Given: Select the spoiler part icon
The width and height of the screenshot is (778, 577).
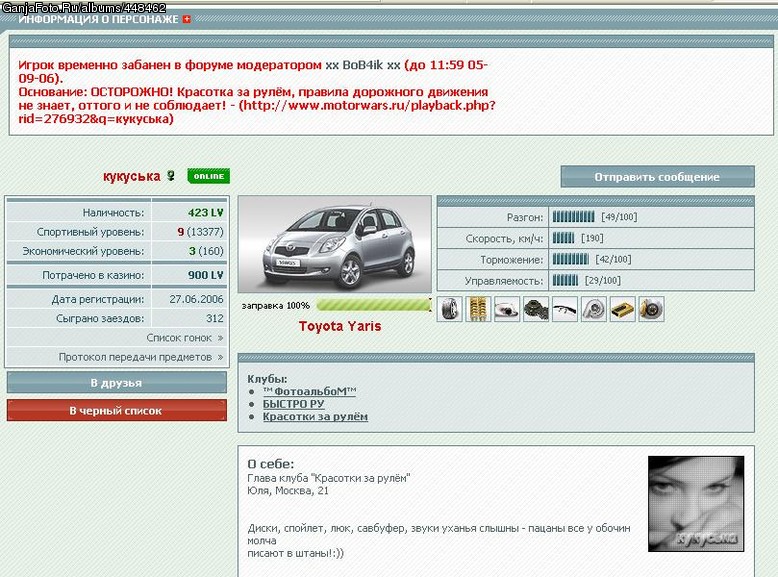Looking at the screenshot, I should tap(565, 309).
